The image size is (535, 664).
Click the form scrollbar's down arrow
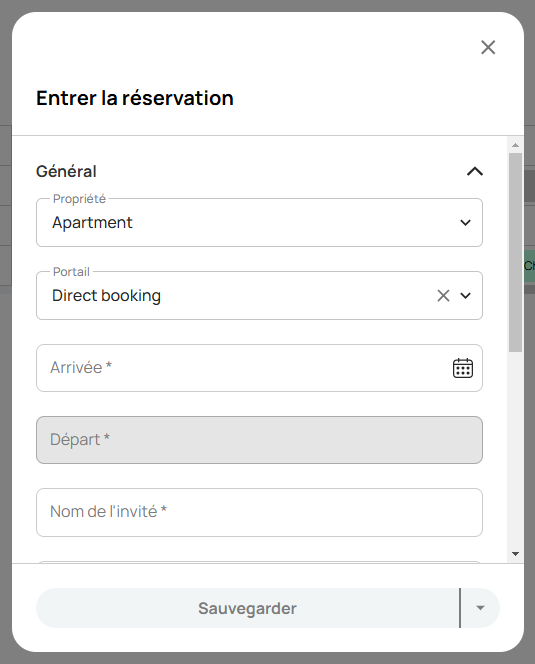pyautogui.click(x=516, y=554)
